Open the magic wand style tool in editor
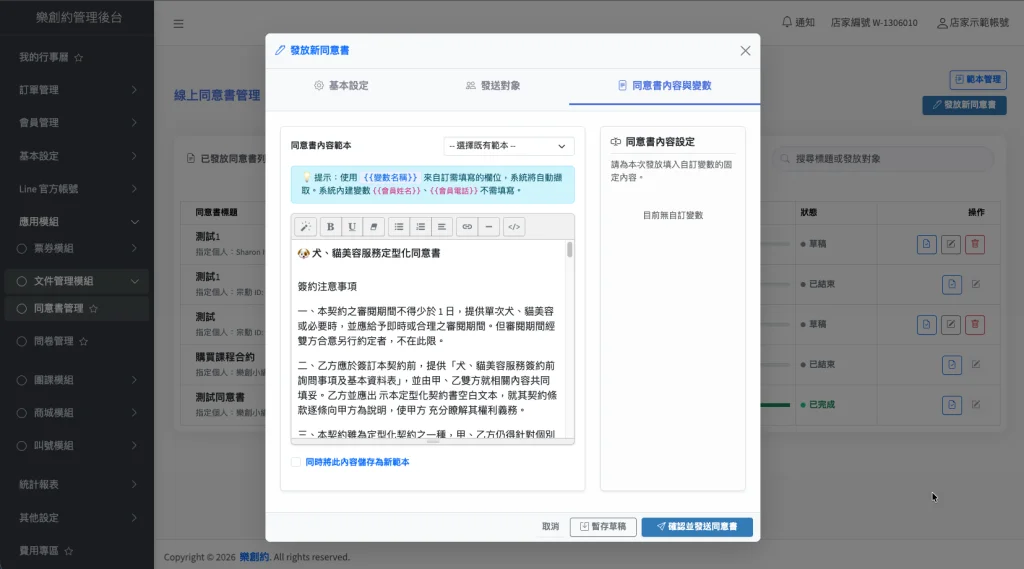 (x=306, y=227)
